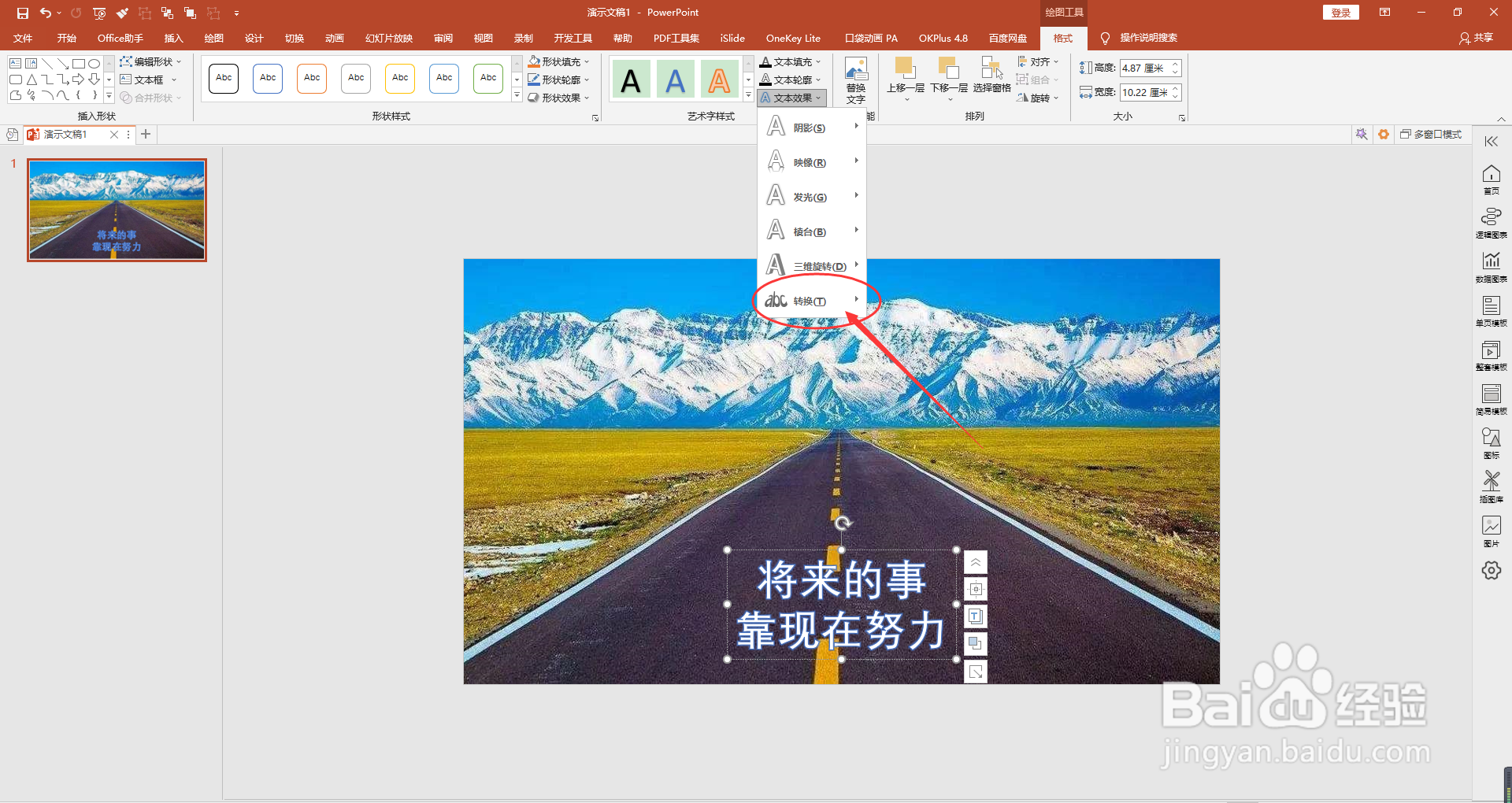Image resolution: width=1512 pixels, height=803 pixels.
Task: Click the lightbulb search icon in ribbon
Action: click(1105, 39)
